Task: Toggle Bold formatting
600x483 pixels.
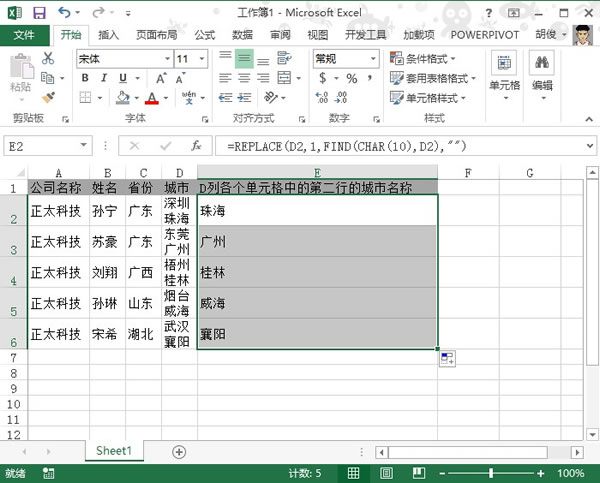Action: pos(85,78)
